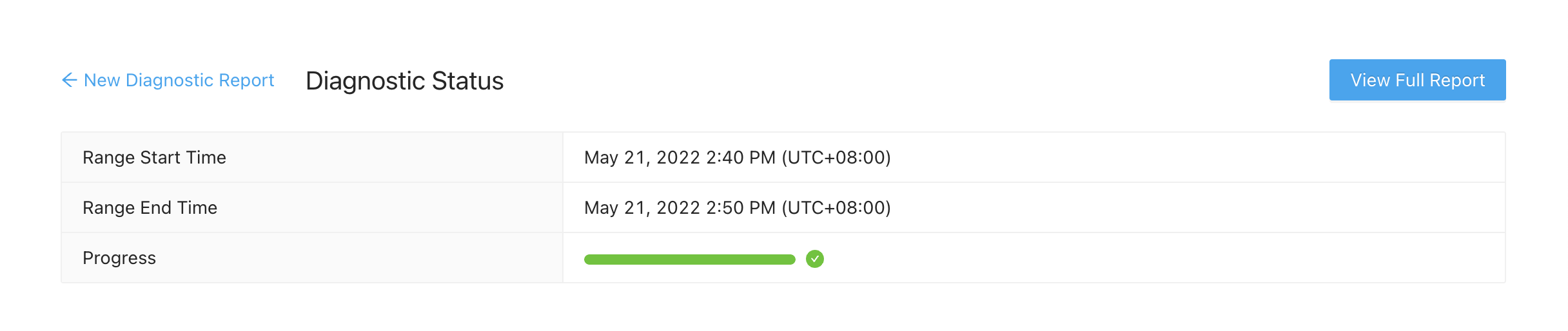The width and height of the screenshot is (1568, 331).
Task: Click the back arrow icon
Action: pos(69,80)
